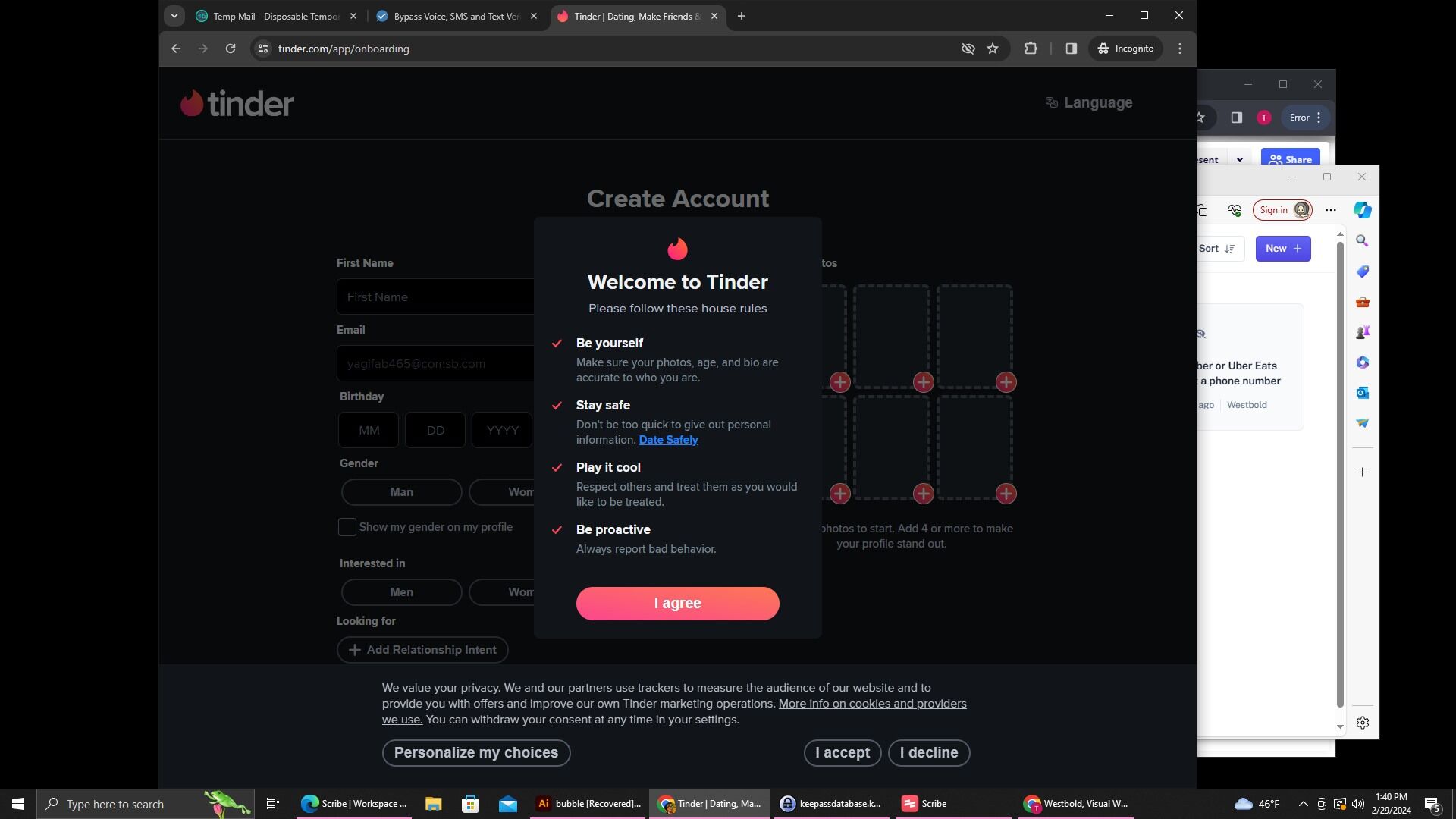
Task: Click the Type here to search box
Action: [x=145, y=804]
